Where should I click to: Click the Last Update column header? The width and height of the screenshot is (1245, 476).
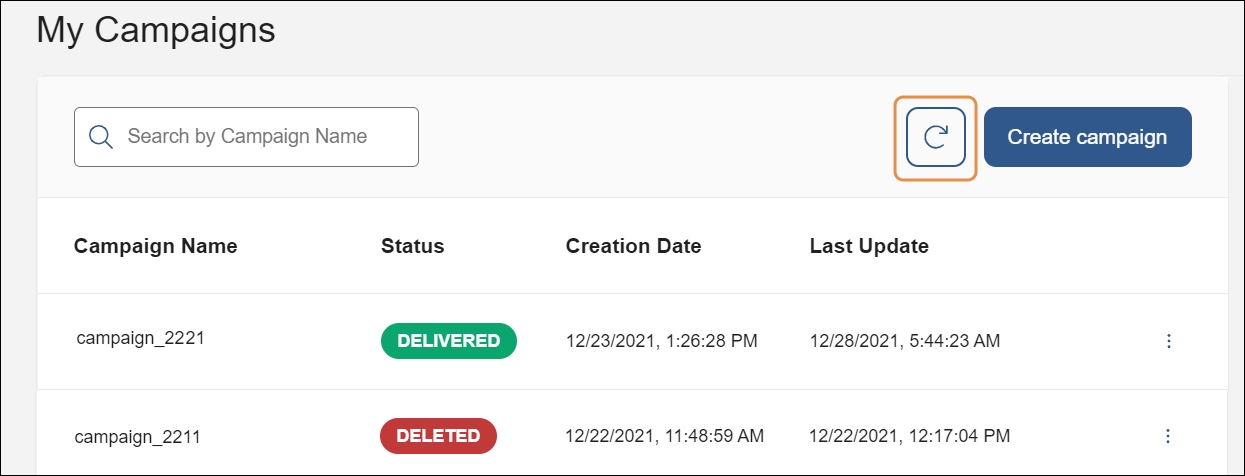(x=869, y=246)
